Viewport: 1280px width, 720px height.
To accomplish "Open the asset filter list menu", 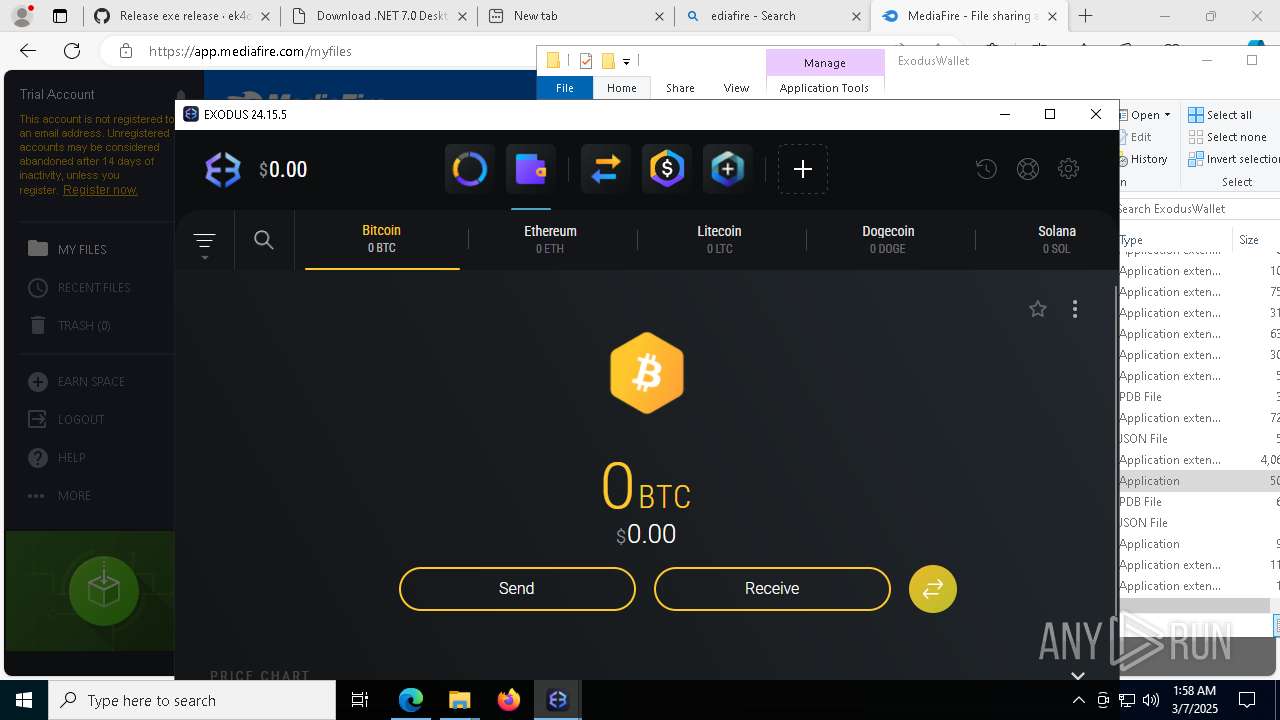I will point(204,244).
